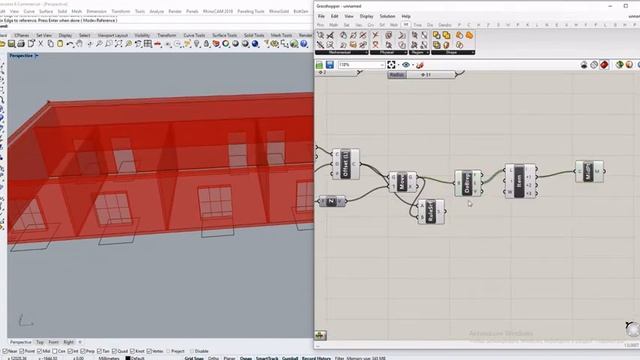Click the RelSet component on the canvas
Viewport: 640px width, 360px height.
tap(431, 211)
